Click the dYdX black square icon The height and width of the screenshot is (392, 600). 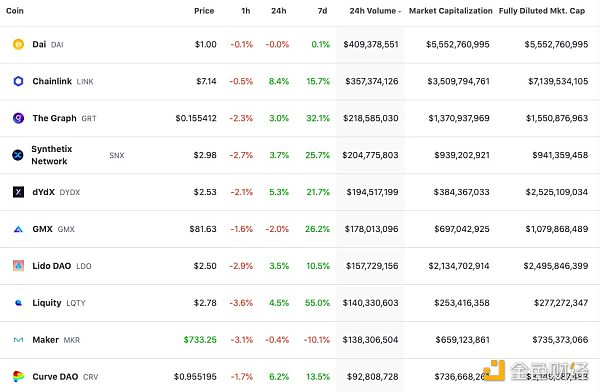[x=18, y=192]
